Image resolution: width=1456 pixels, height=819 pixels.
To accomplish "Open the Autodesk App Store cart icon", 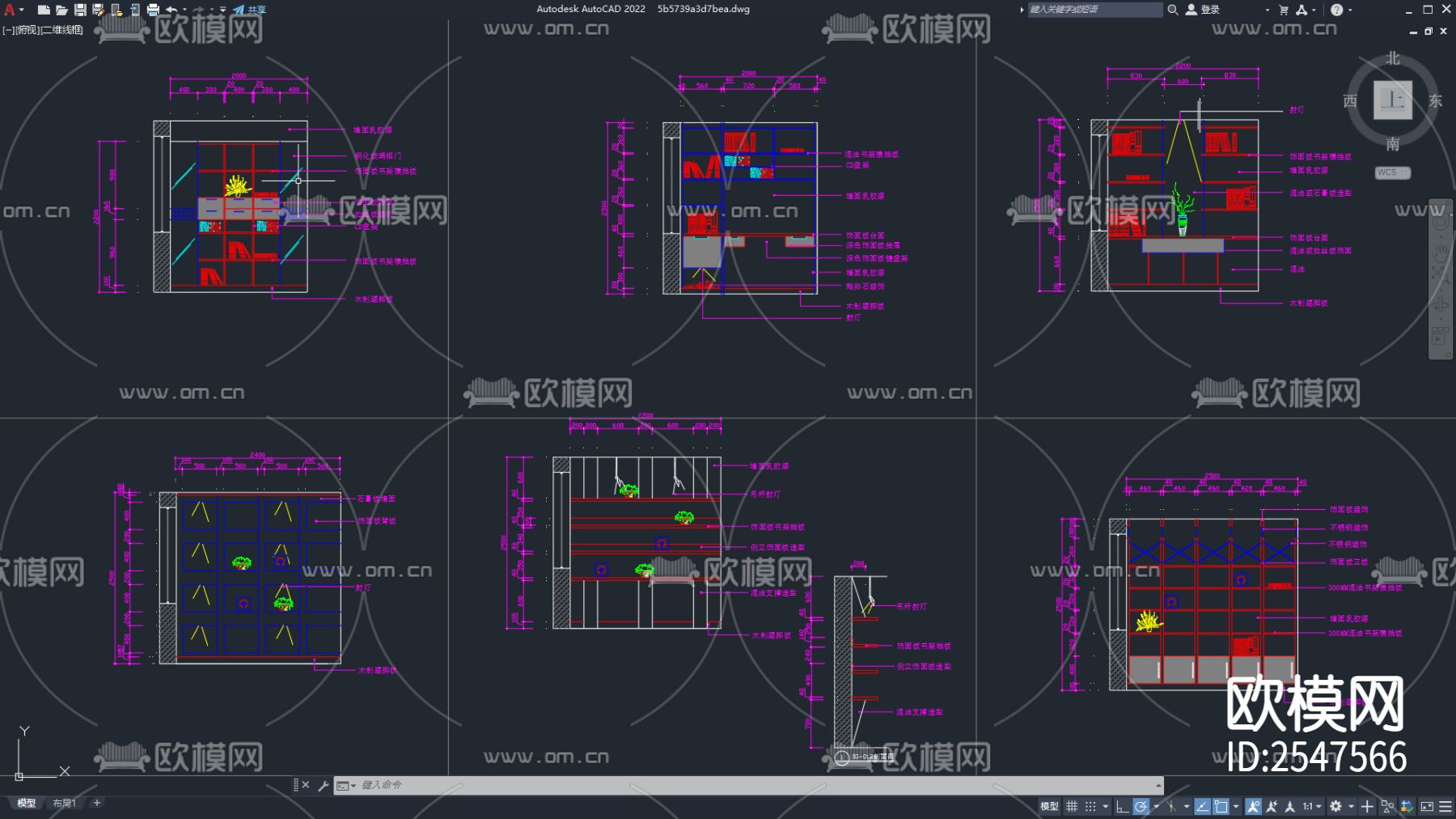I will click(1284, 10).
